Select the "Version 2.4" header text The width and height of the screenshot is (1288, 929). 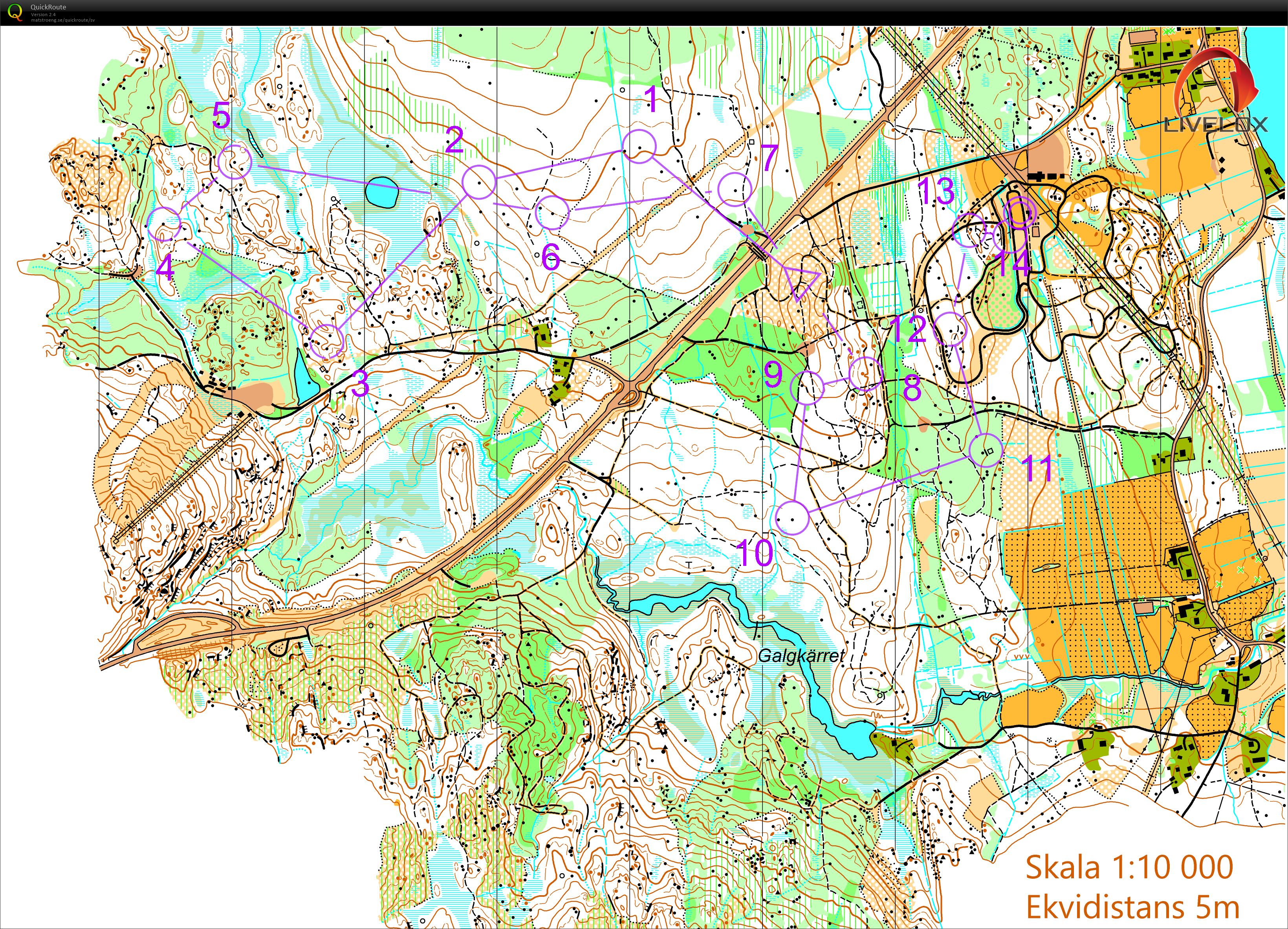point(43,14)
